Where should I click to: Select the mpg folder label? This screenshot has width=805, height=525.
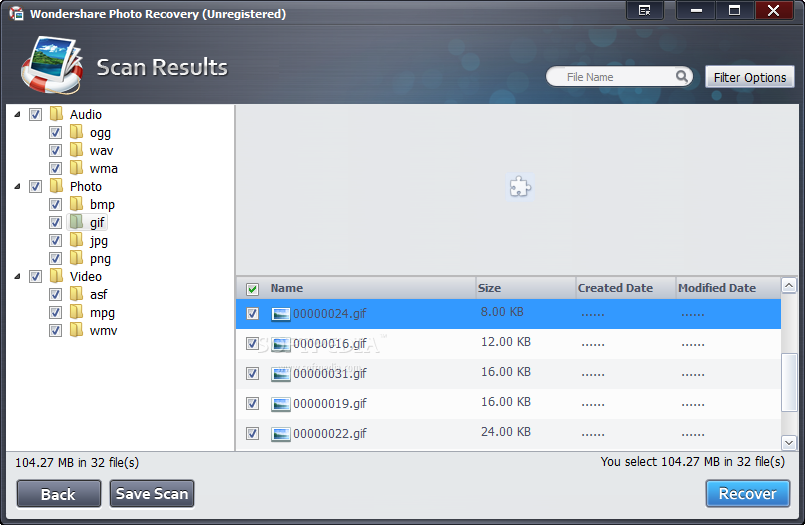[x=102, y=313]
